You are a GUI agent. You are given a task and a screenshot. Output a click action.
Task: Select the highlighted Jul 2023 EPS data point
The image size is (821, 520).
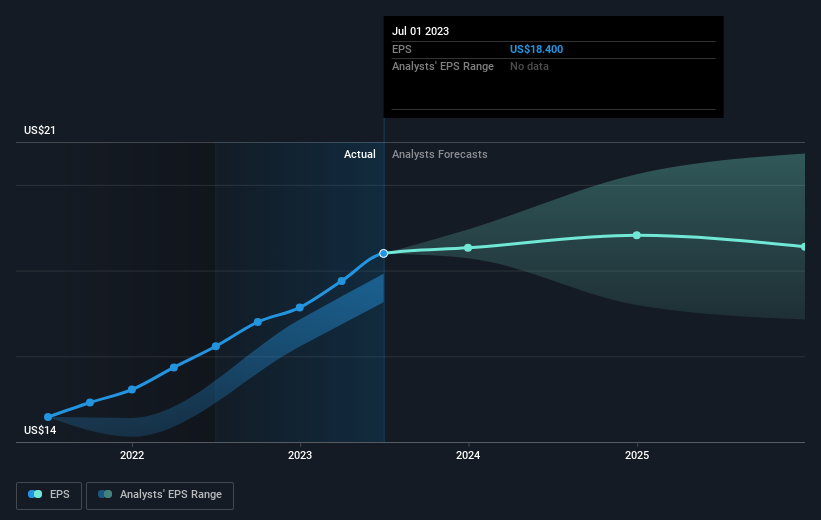pos(383,253)
